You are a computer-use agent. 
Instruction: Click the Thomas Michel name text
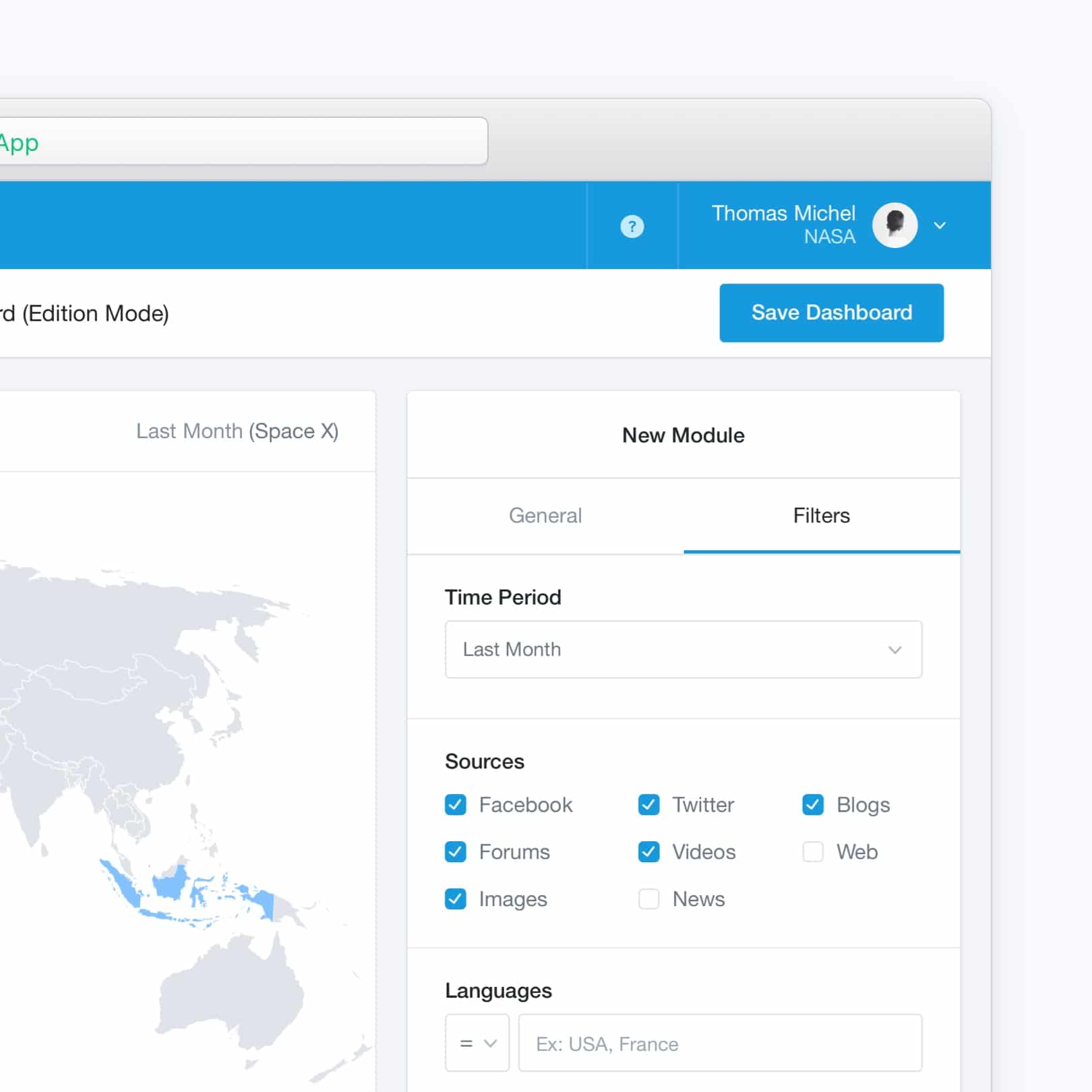[783, 213]
